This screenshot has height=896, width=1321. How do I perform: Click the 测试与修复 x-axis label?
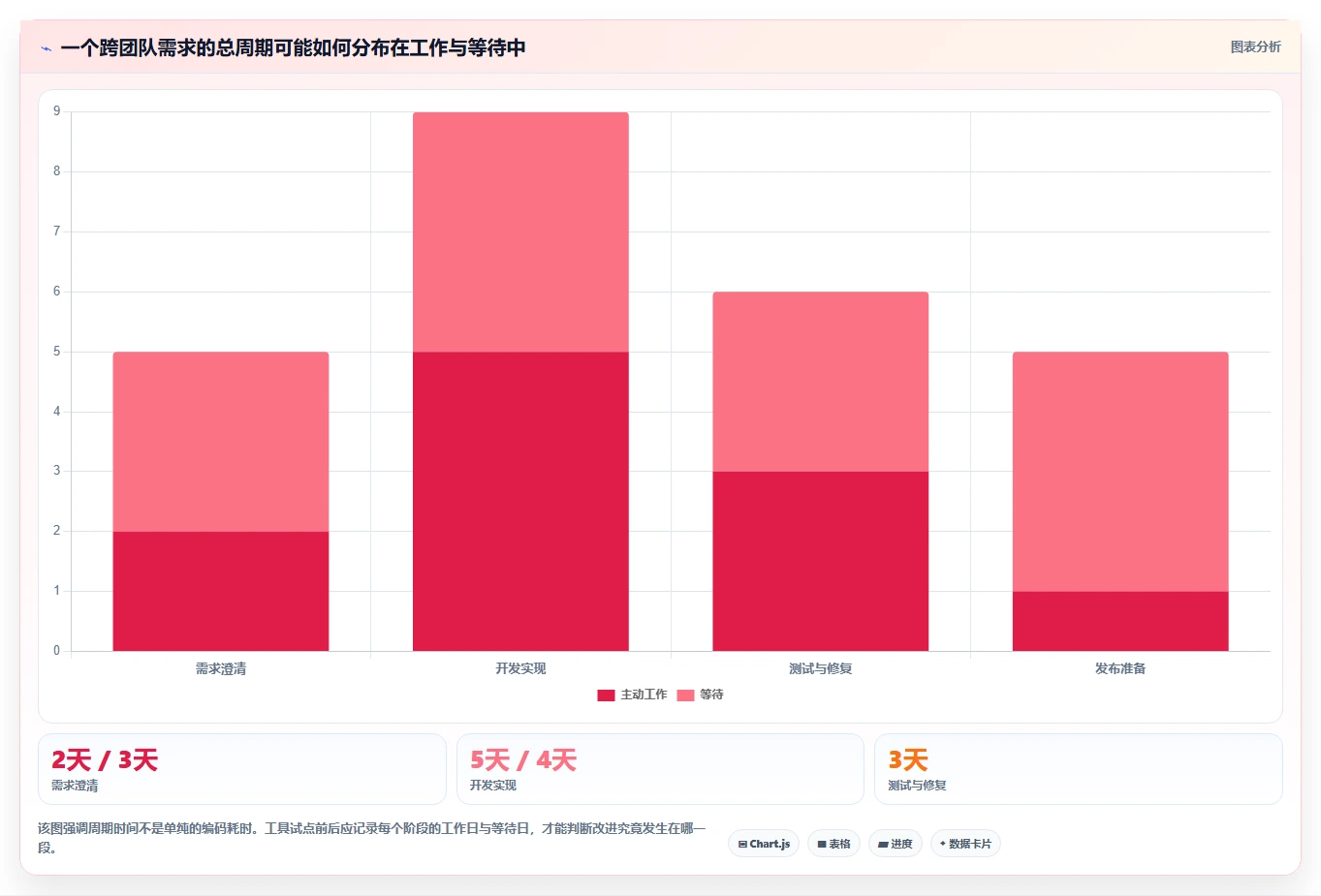pos(821,669)
